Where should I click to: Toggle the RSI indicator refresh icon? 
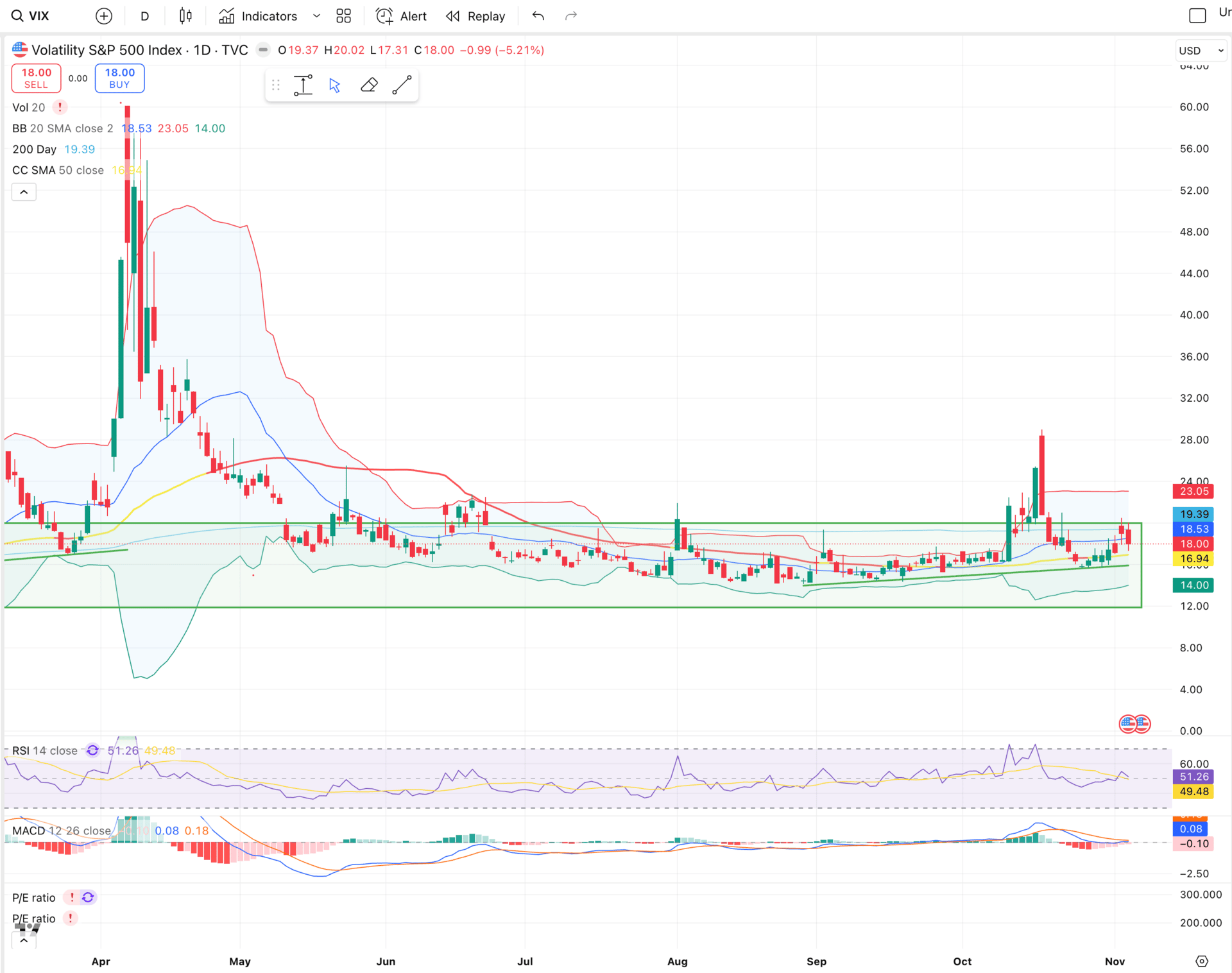(x=92, y=750)
